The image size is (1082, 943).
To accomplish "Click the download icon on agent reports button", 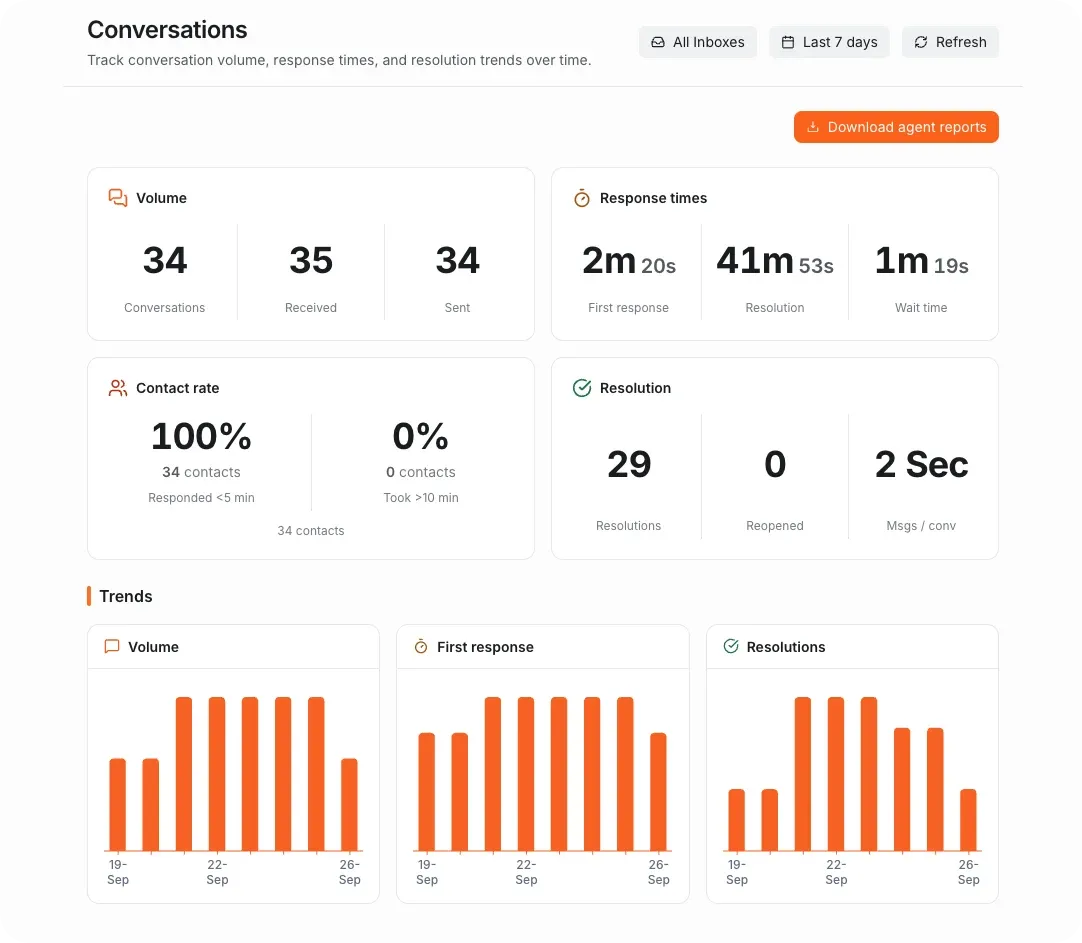I will [813, 127].
